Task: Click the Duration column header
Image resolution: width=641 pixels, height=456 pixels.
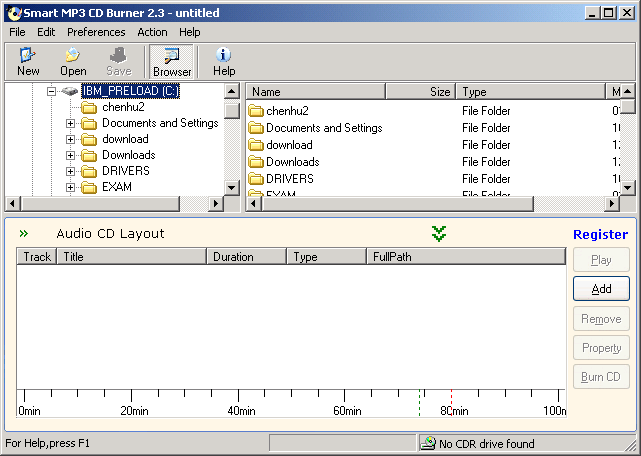Action: click(x=247, y=257)
